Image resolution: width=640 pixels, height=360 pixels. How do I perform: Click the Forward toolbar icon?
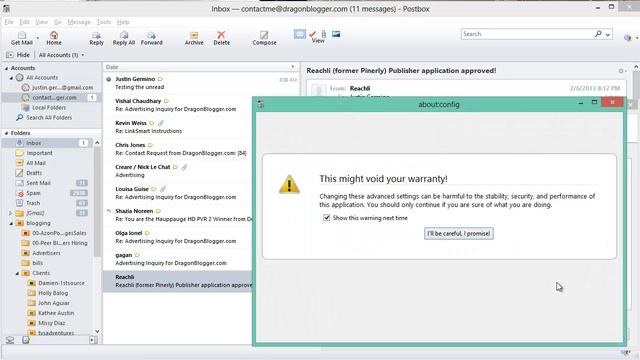coord(151,38)
